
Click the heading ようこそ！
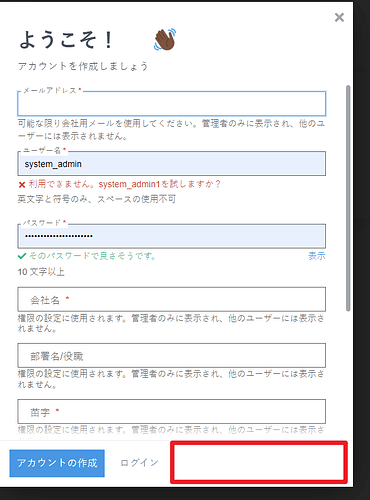(67, 40)
